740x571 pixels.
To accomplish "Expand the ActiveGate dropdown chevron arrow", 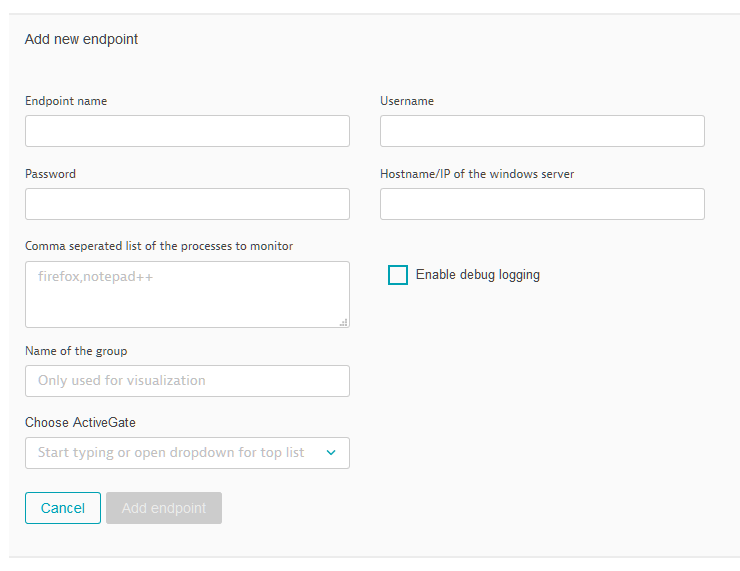I will point(331,453).
